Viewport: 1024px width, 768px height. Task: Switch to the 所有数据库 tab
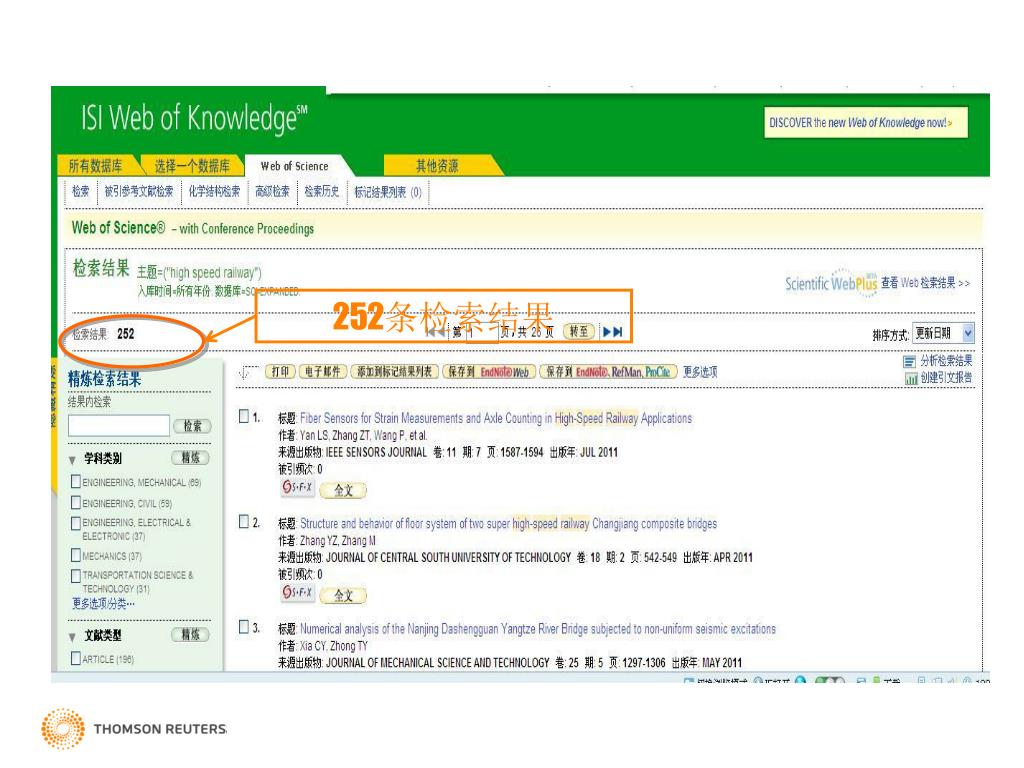pyautogui.click(x=95, y=166)
